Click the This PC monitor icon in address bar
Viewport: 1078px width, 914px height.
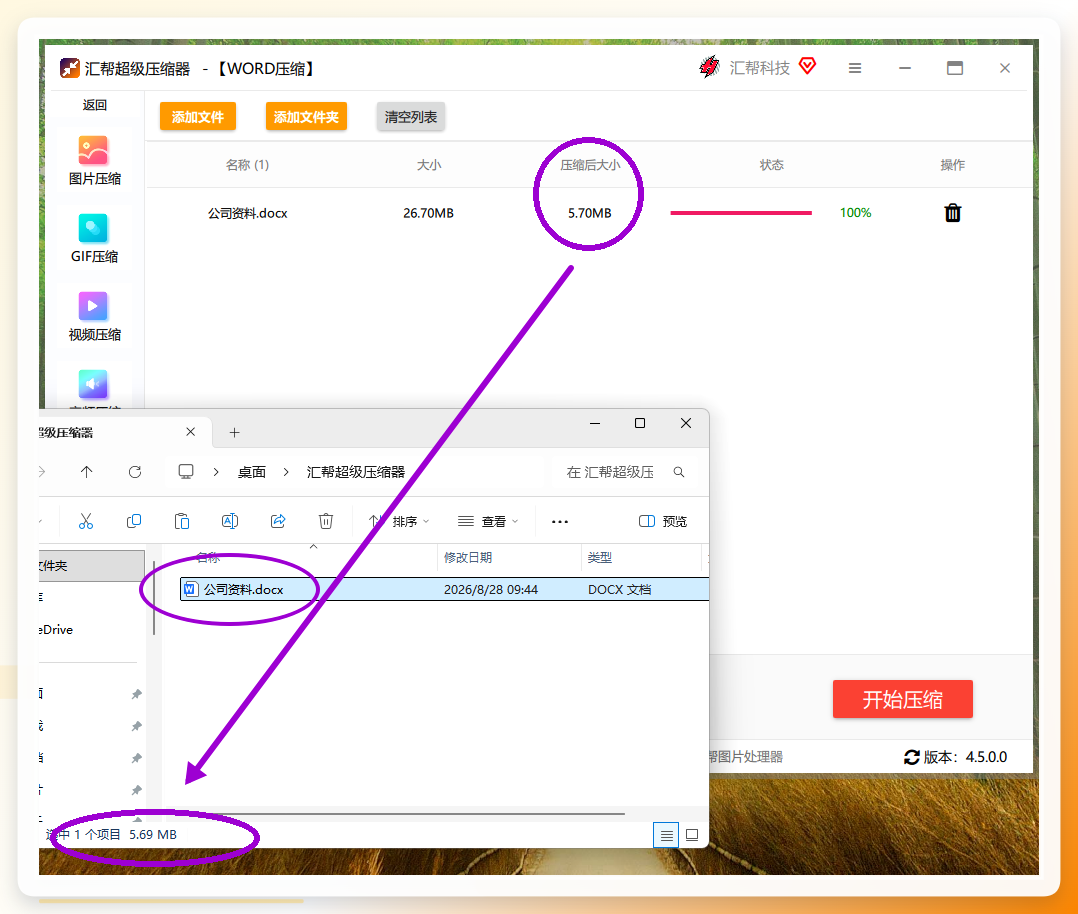pyautogui.click(x=186, y=472)
